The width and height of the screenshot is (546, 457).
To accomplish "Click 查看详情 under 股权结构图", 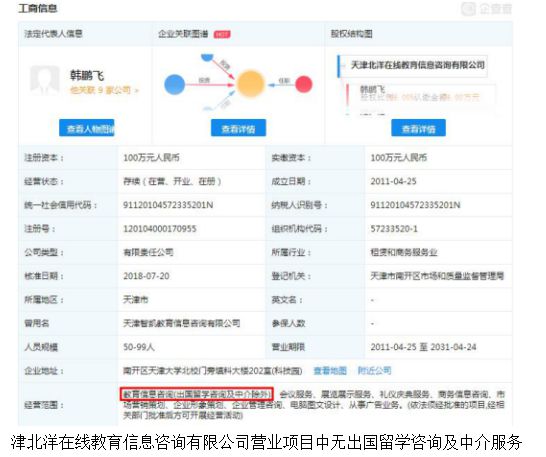I will point(419,128).
